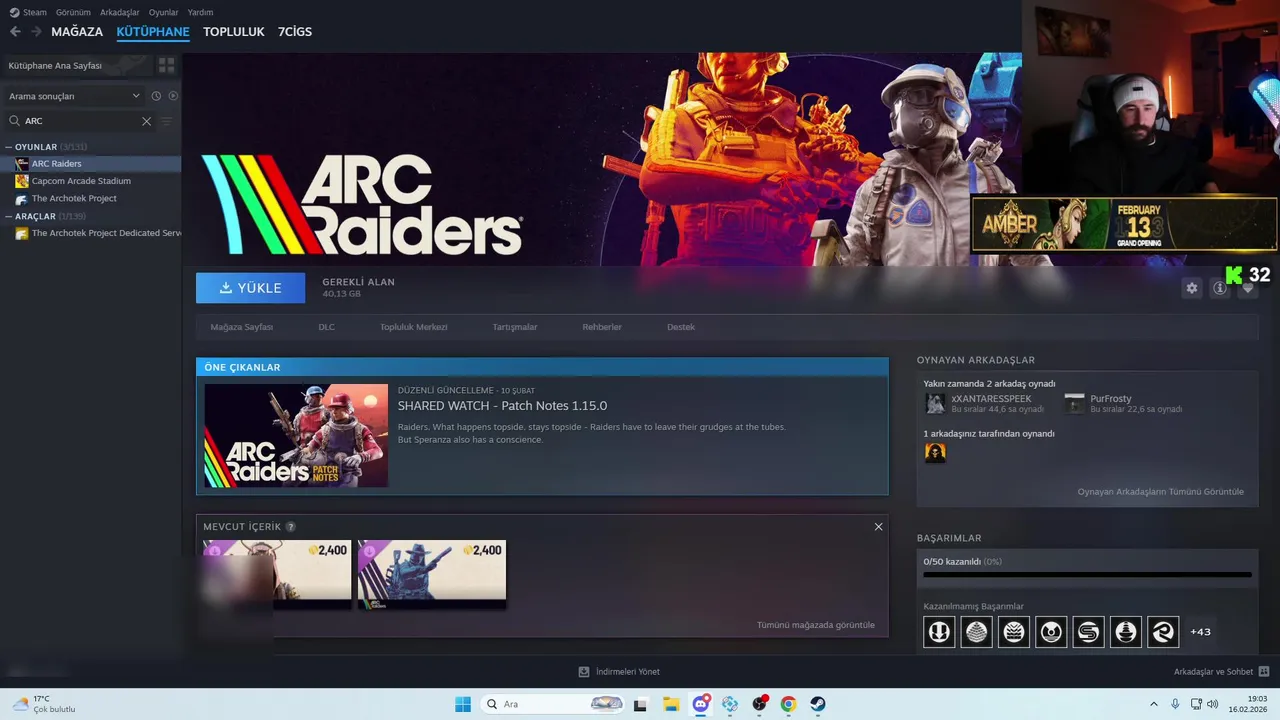Open the Oyunlar menu
The height and width of the screenshot is (720, 1280).
click(163, 12)
